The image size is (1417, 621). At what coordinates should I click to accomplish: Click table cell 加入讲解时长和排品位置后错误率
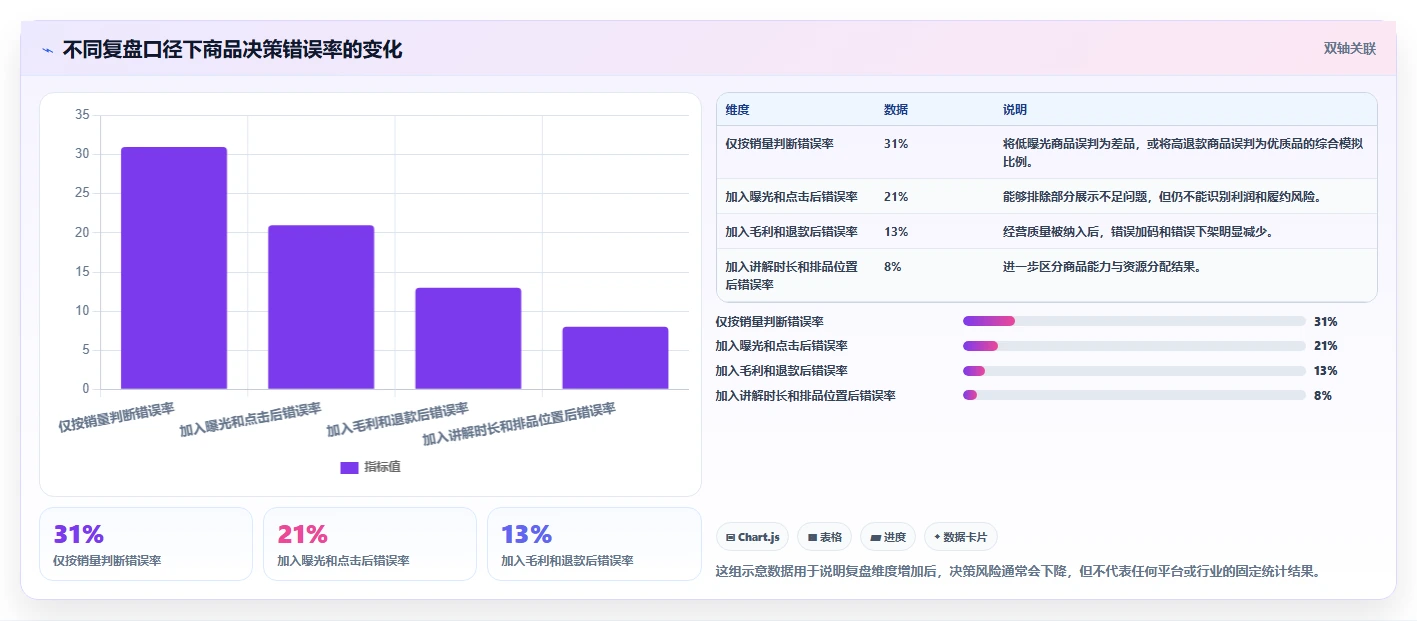pos(792,276)
